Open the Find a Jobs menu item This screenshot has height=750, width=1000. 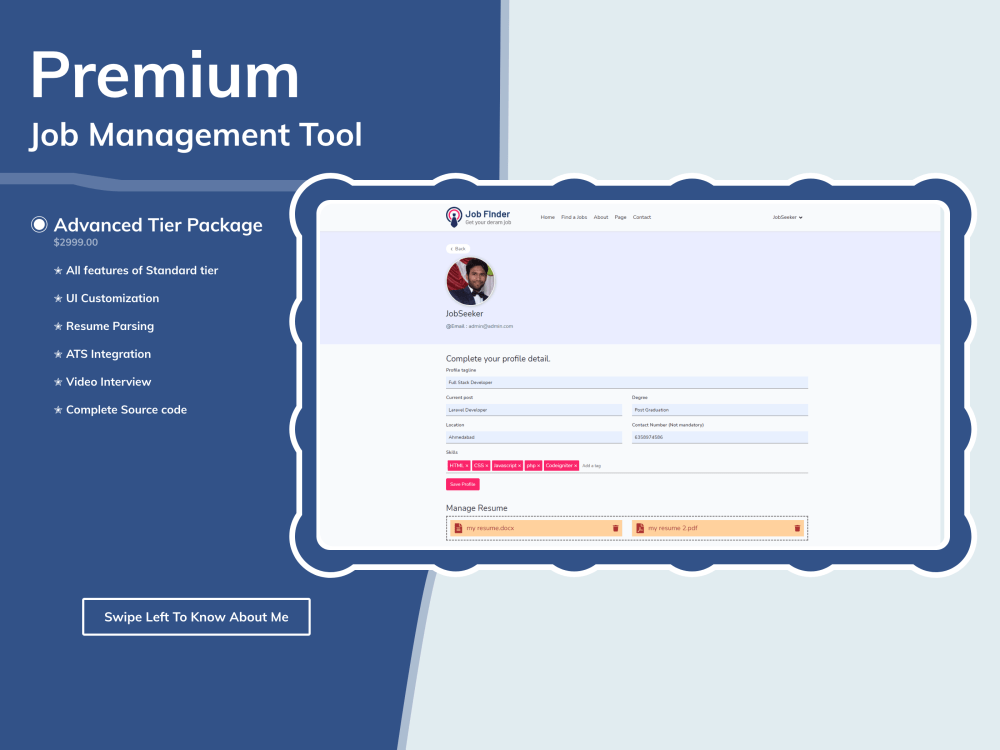click(x=574, y=217)
